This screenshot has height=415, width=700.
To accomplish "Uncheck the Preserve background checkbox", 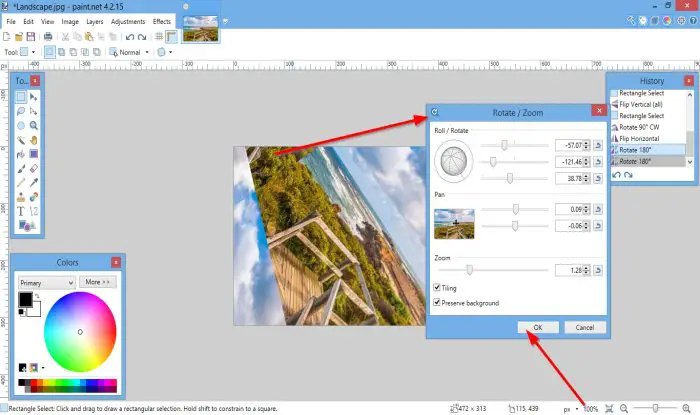I will (437, 302).
